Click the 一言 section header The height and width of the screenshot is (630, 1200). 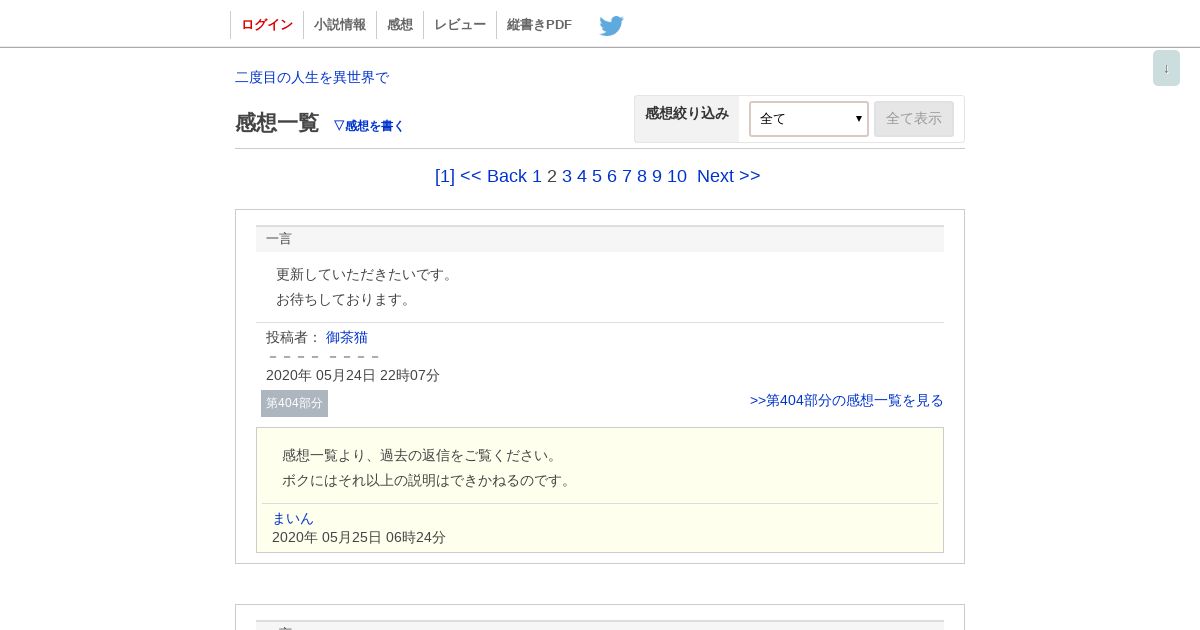click(600, 239)
